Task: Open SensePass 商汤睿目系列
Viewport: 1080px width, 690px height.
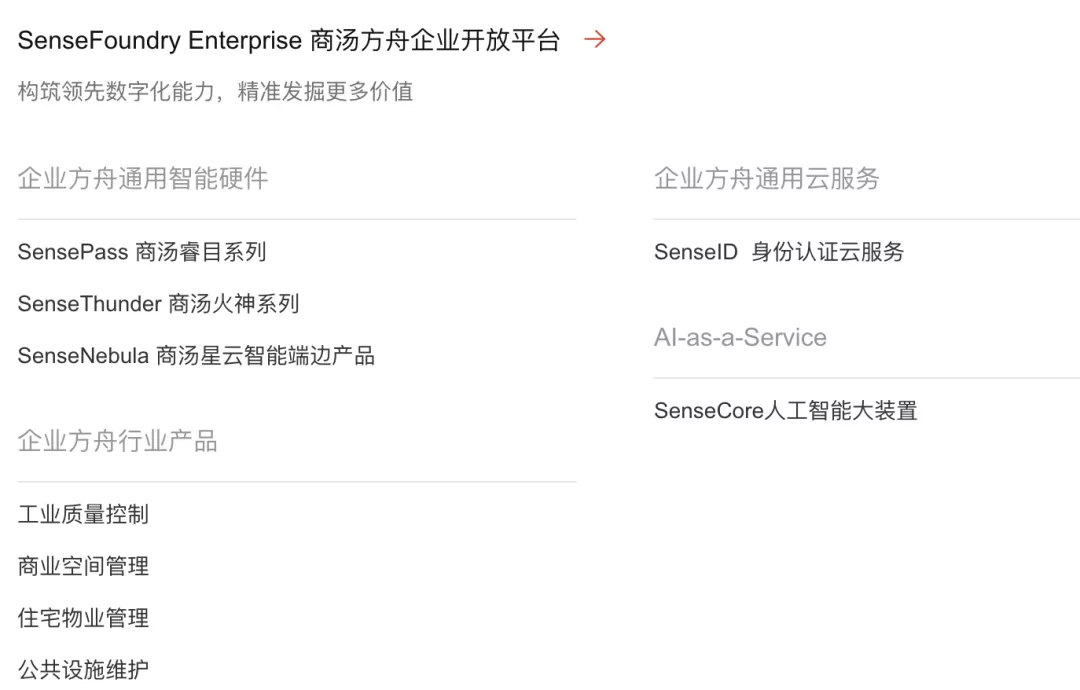Action: coord(142,252)
